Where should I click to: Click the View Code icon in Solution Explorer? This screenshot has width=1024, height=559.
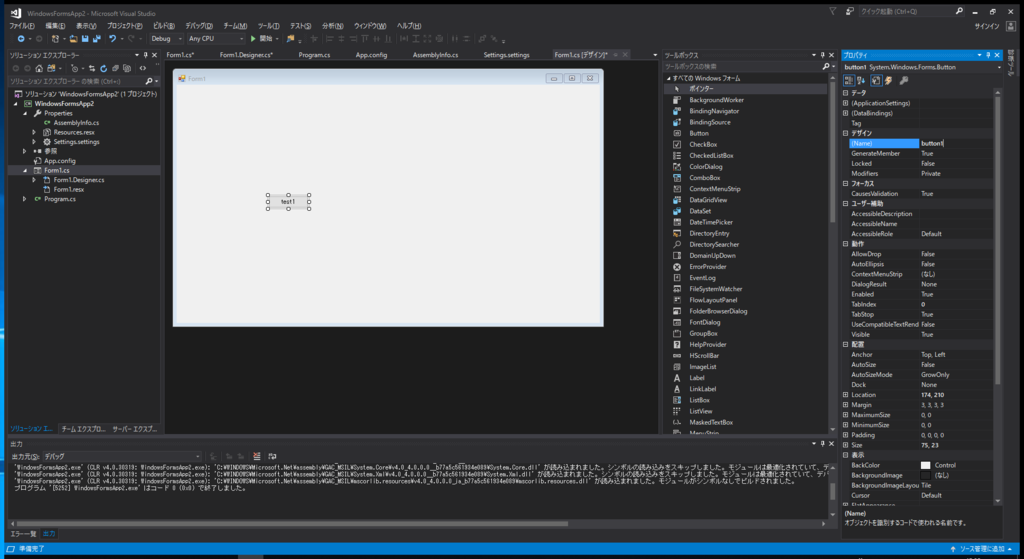[x=142, y=68]
